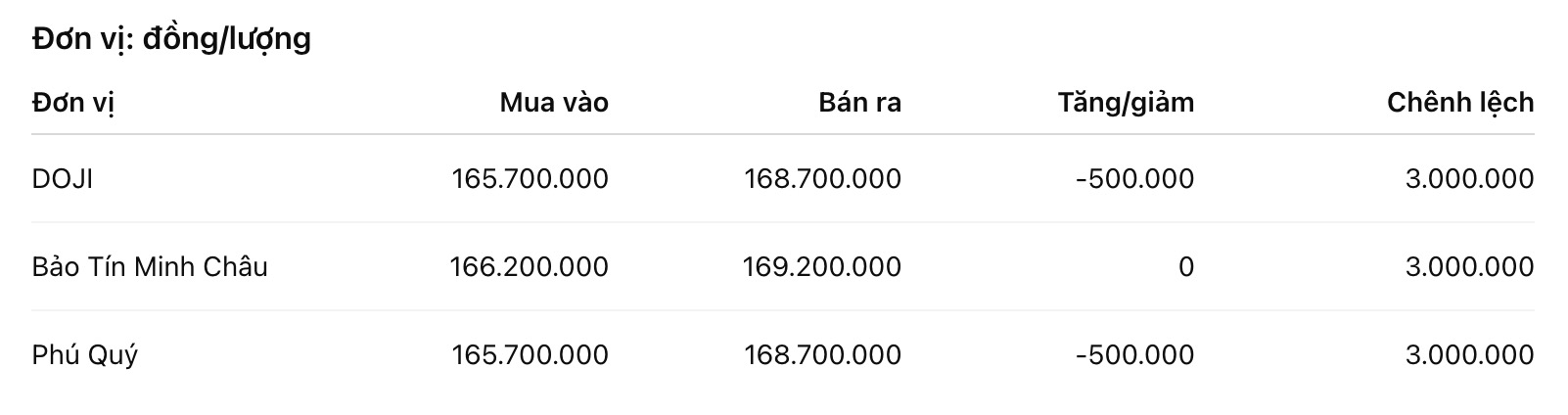1568x415 pixels.
Task: Click Bảo Tín Minh Châu's change value 0
Action: click(1185, 266)
